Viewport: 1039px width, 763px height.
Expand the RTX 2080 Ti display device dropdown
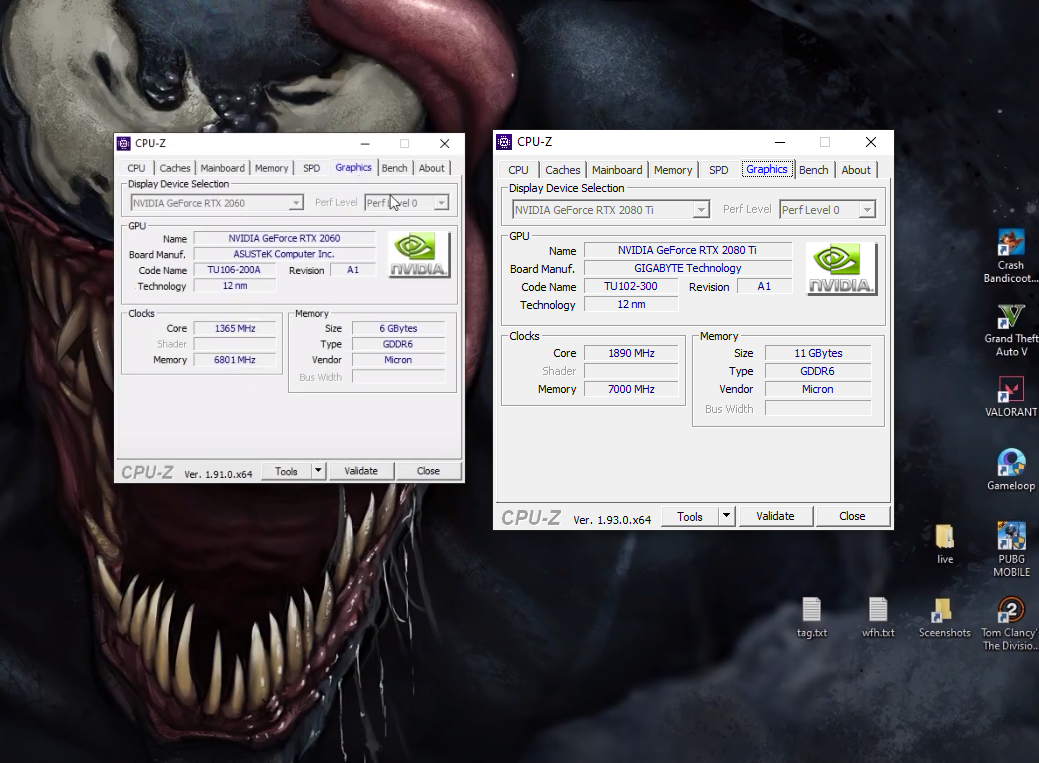tap(700, 210)
